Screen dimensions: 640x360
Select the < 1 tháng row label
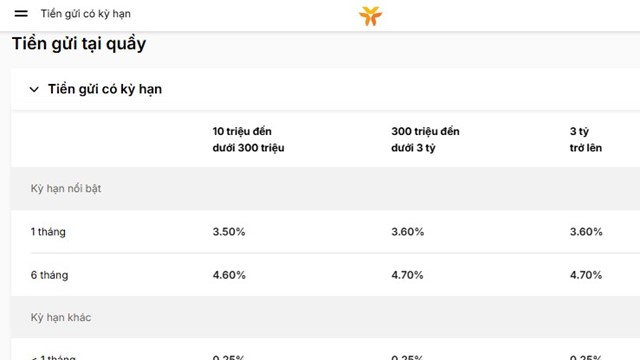coord(53,357)
